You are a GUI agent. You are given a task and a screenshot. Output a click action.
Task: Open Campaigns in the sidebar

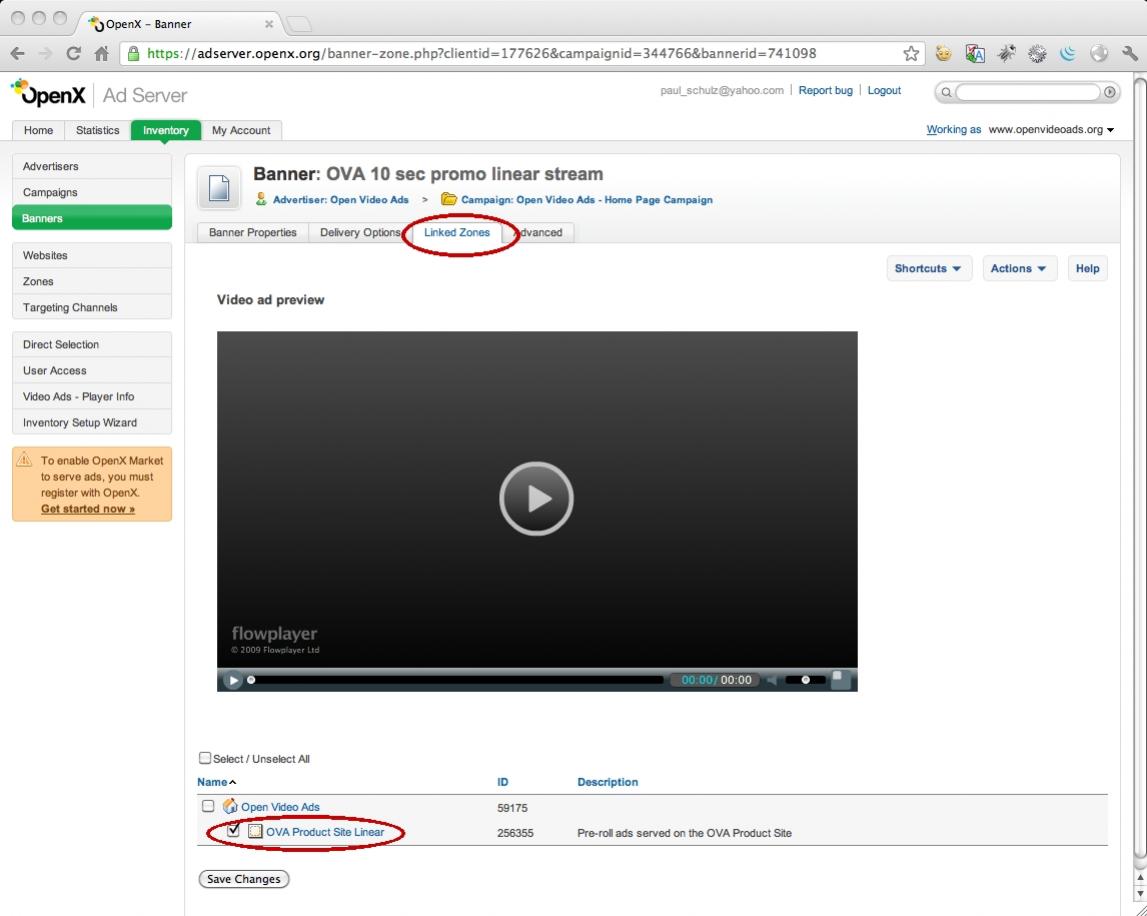(92, 192)
